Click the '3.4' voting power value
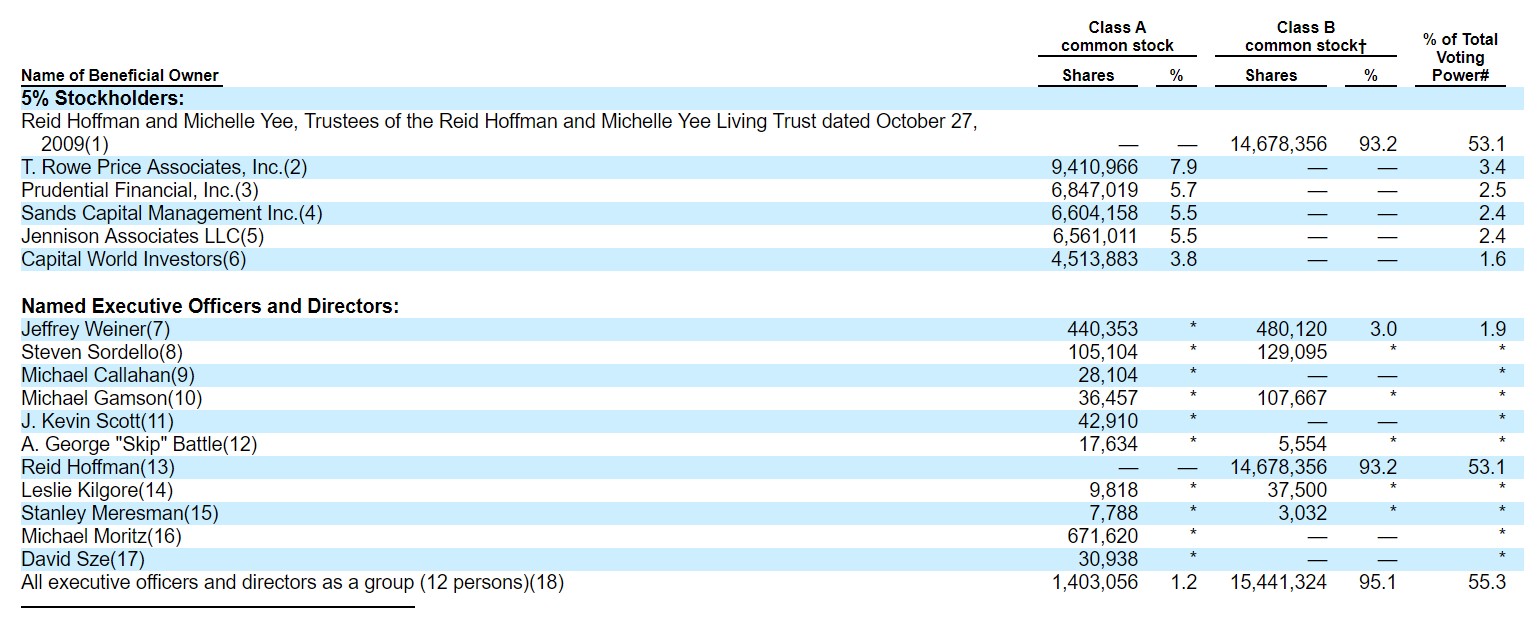This screenshot has height=623, width=1538. click(x=1492, y=167)
